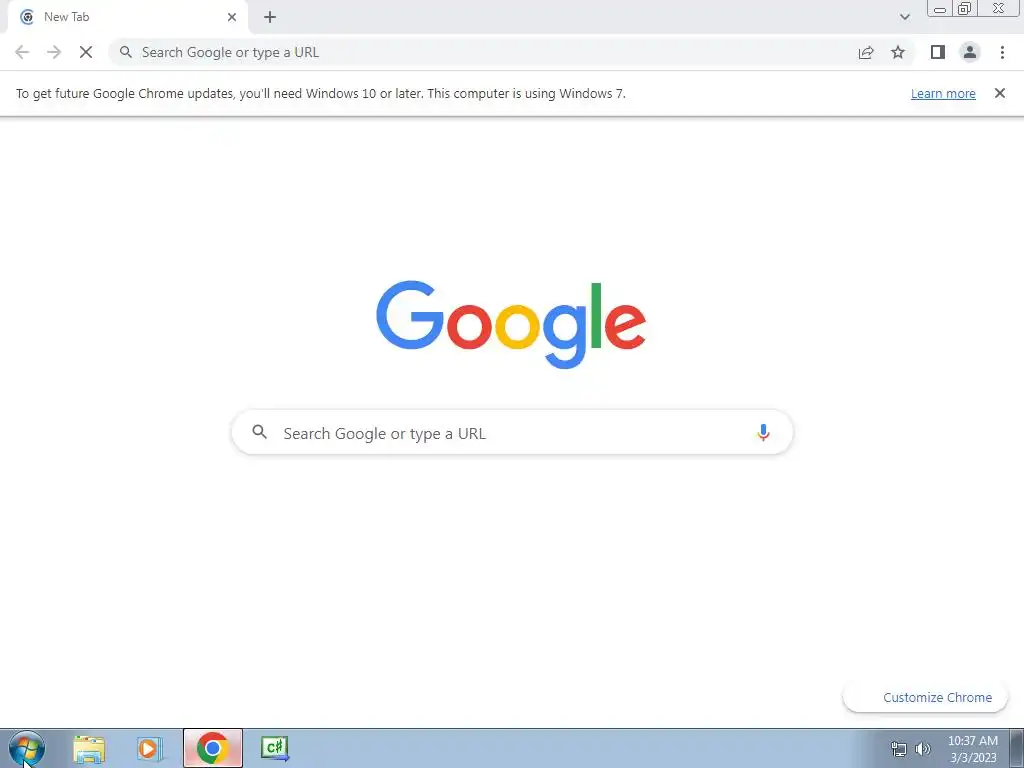Screen dimensions: 1024x768
Task: Bookmark this tab with the star icon
Action: click(898, 52)
